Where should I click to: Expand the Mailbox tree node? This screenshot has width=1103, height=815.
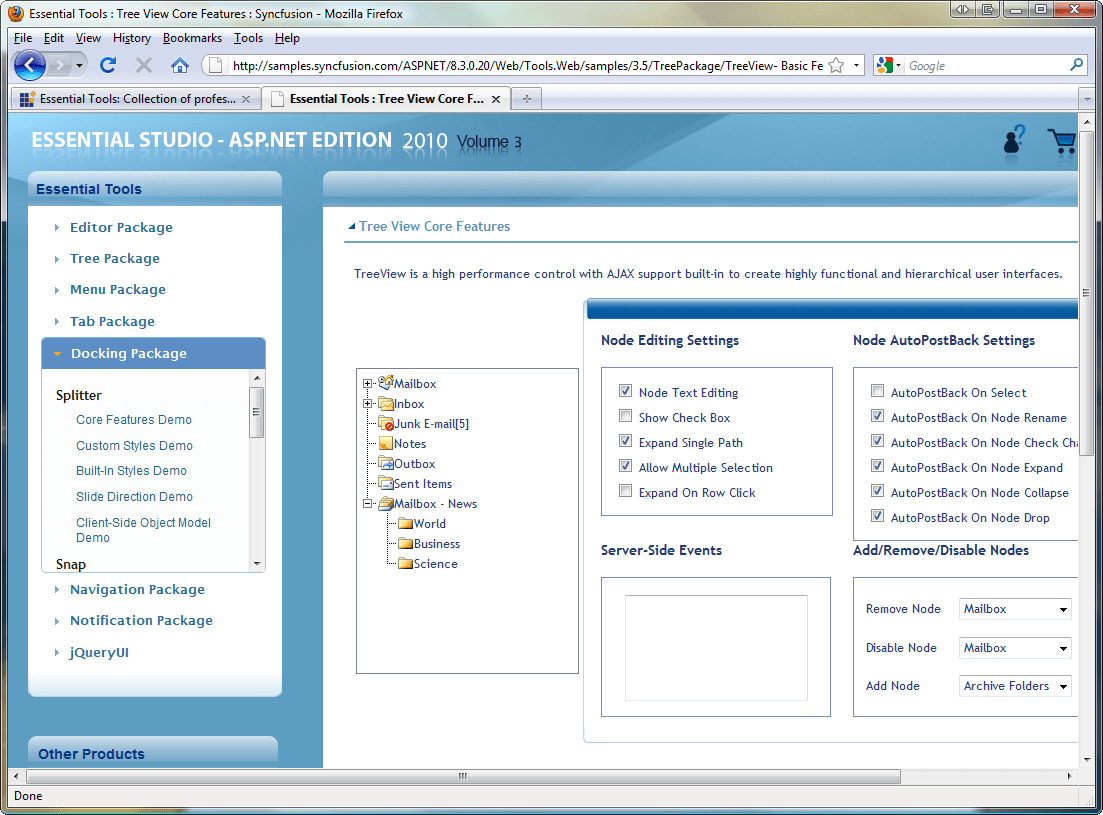(x=370, y=383)
